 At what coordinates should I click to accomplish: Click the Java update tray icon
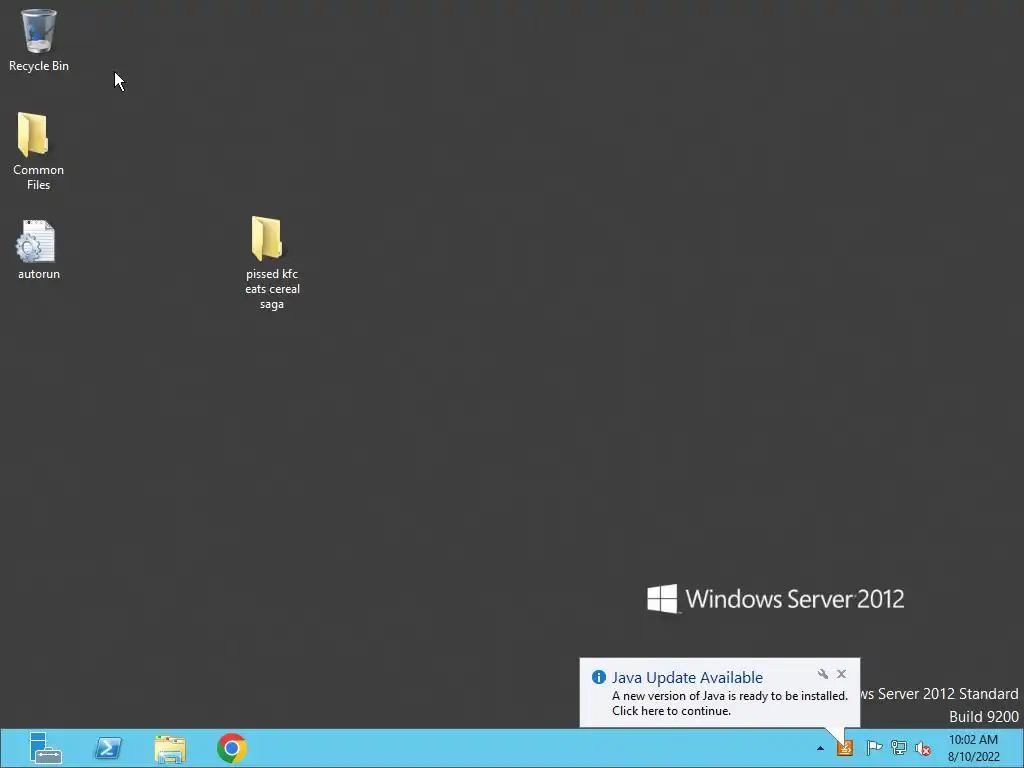(x=844, y=747)
